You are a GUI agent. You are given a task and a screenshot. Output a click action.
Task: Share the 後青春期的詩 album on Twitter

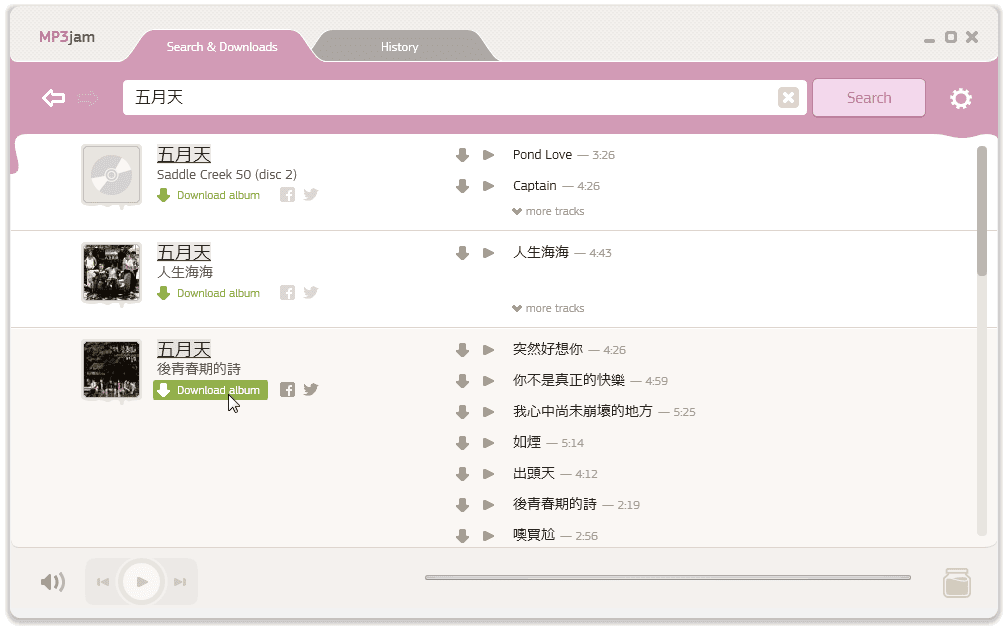(x=311, y=389)
